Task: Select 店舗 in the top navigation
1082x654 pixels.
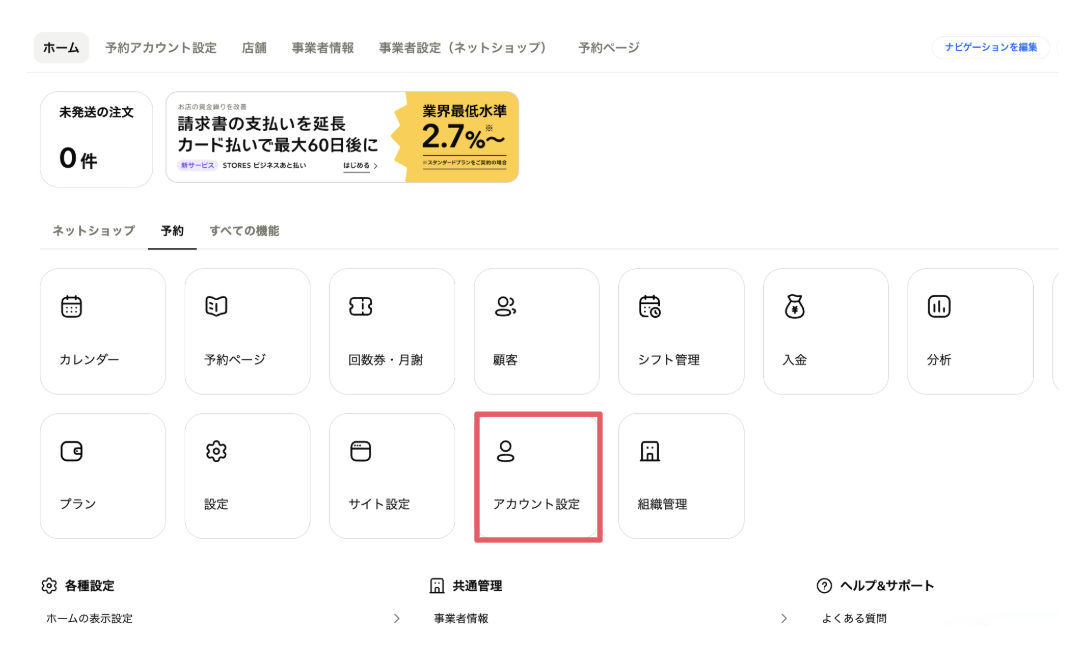Action: [253, 47]
